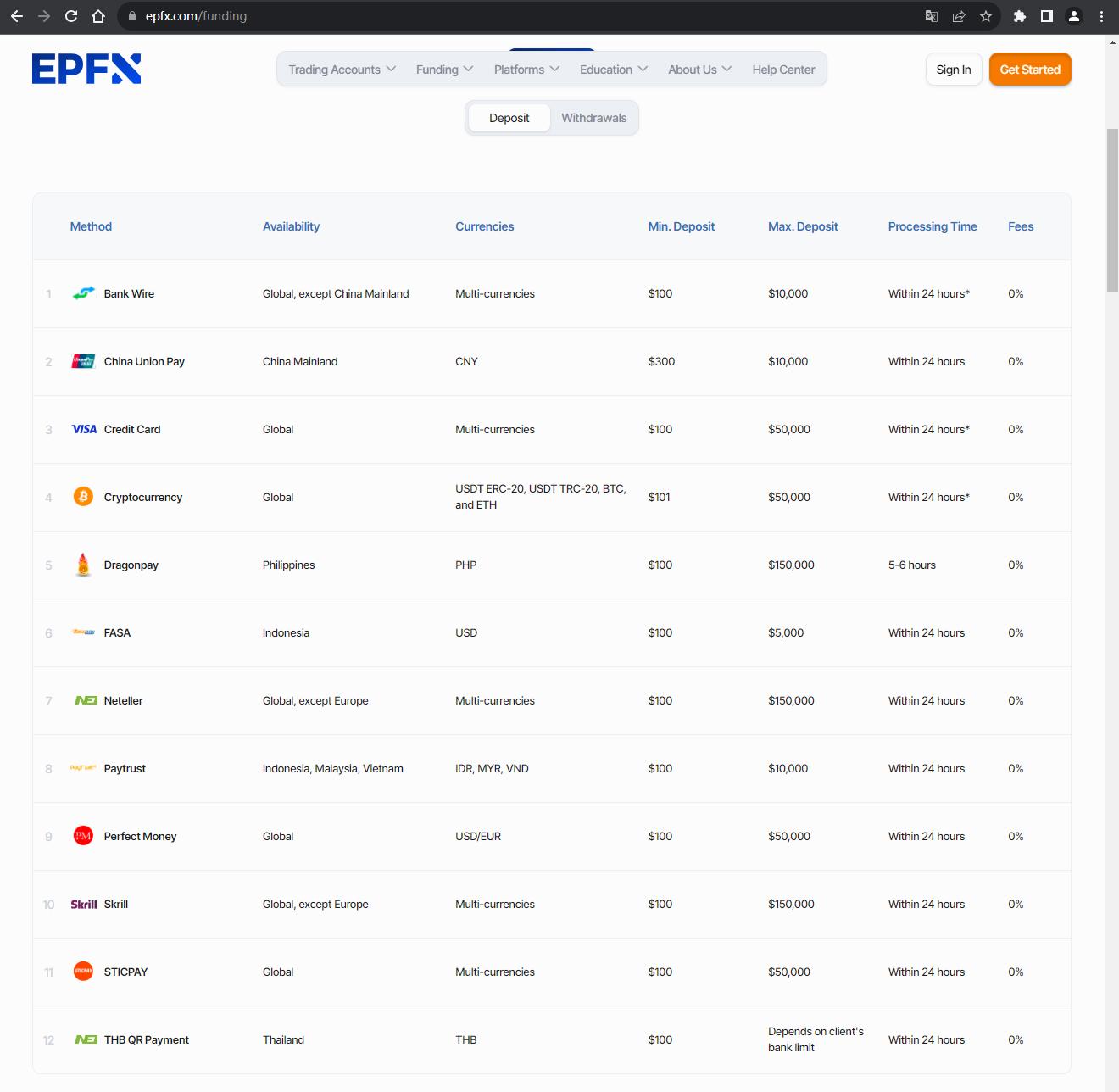Click the Bank Wire method icon

[x=83, y=293]
